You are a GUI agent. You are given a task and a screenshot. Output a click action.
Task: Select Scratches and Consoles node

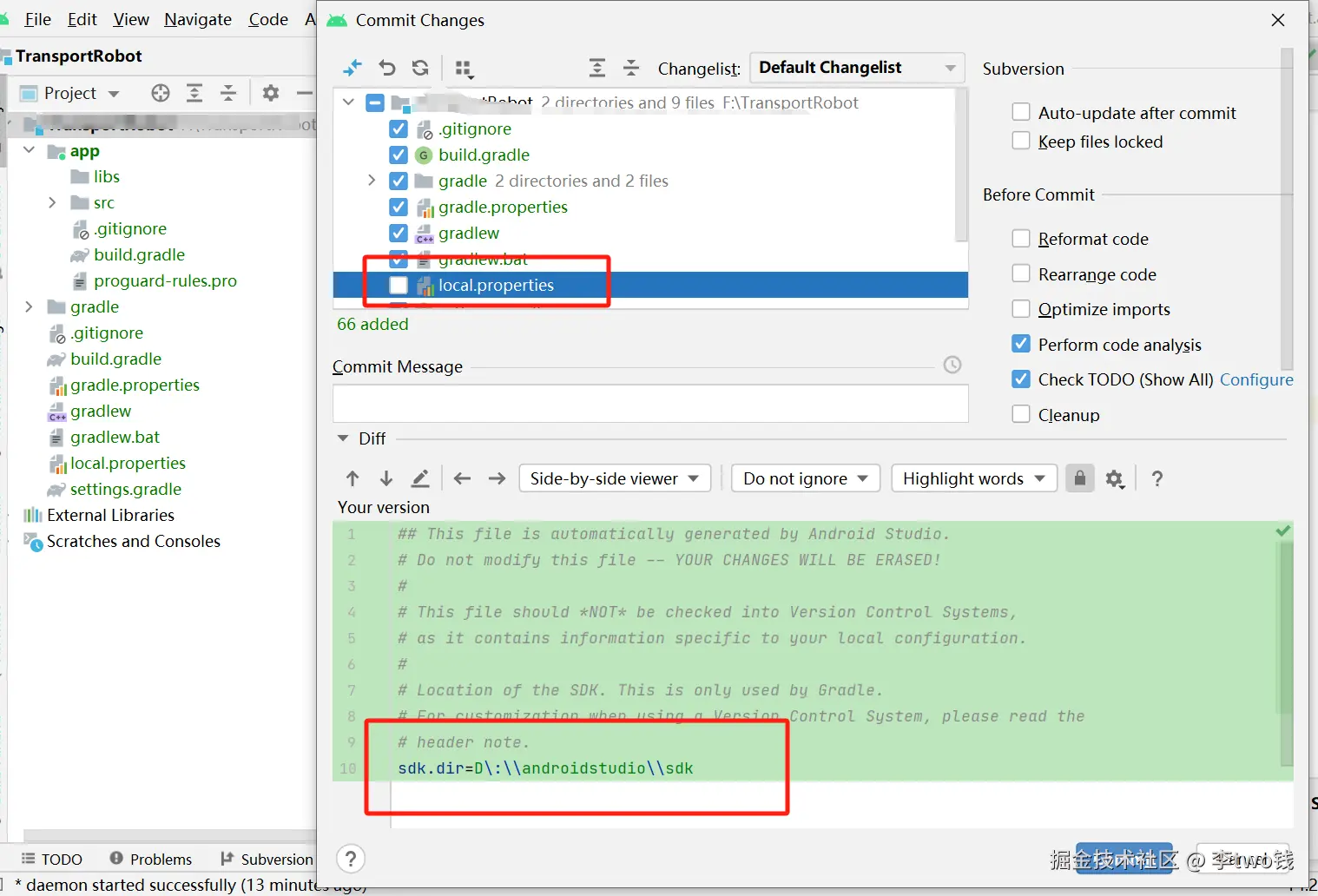133,541
